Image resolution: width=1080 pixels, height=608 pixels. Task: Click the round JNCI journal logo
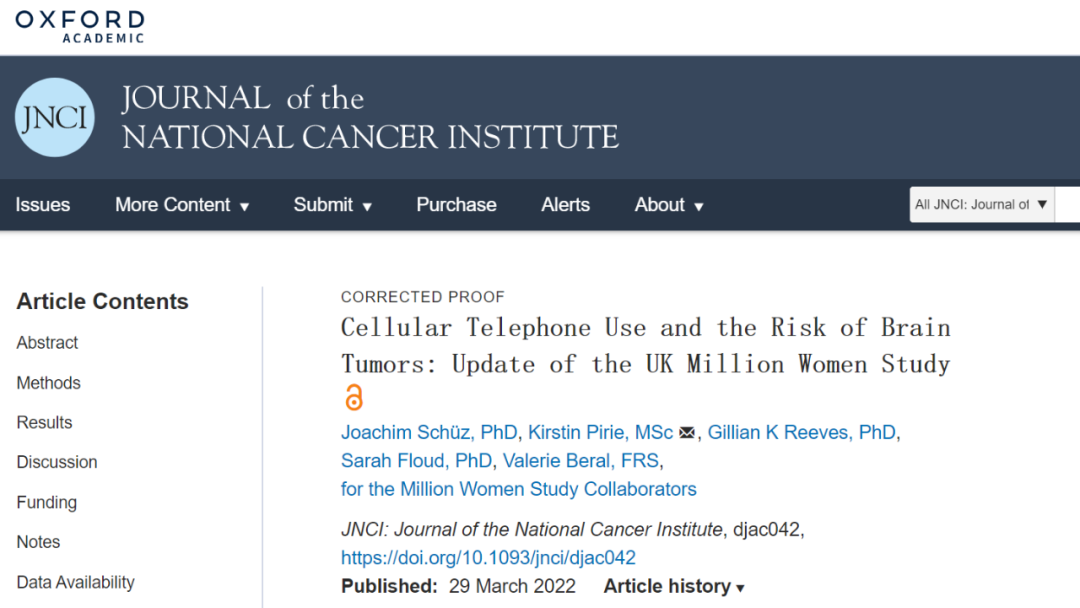click(x=55, y=117)
